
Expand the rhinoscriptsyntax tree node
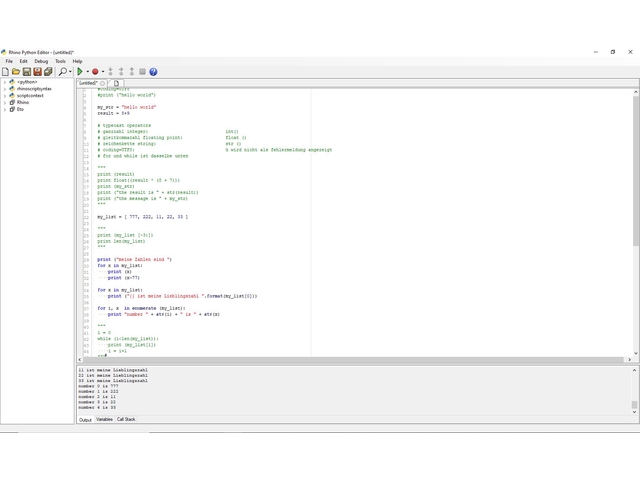coord(5,89)
